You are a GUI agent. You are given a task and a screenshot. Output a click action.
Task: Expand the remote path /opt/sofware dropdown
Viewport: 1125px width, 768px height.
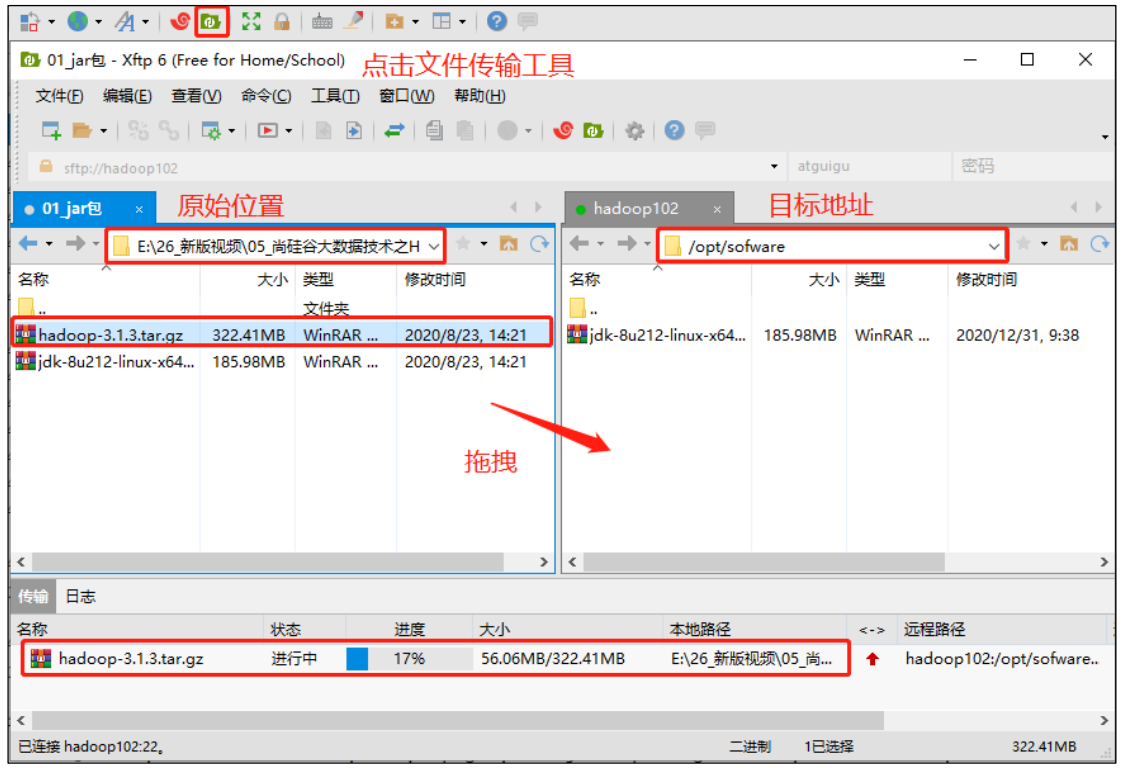994,246
